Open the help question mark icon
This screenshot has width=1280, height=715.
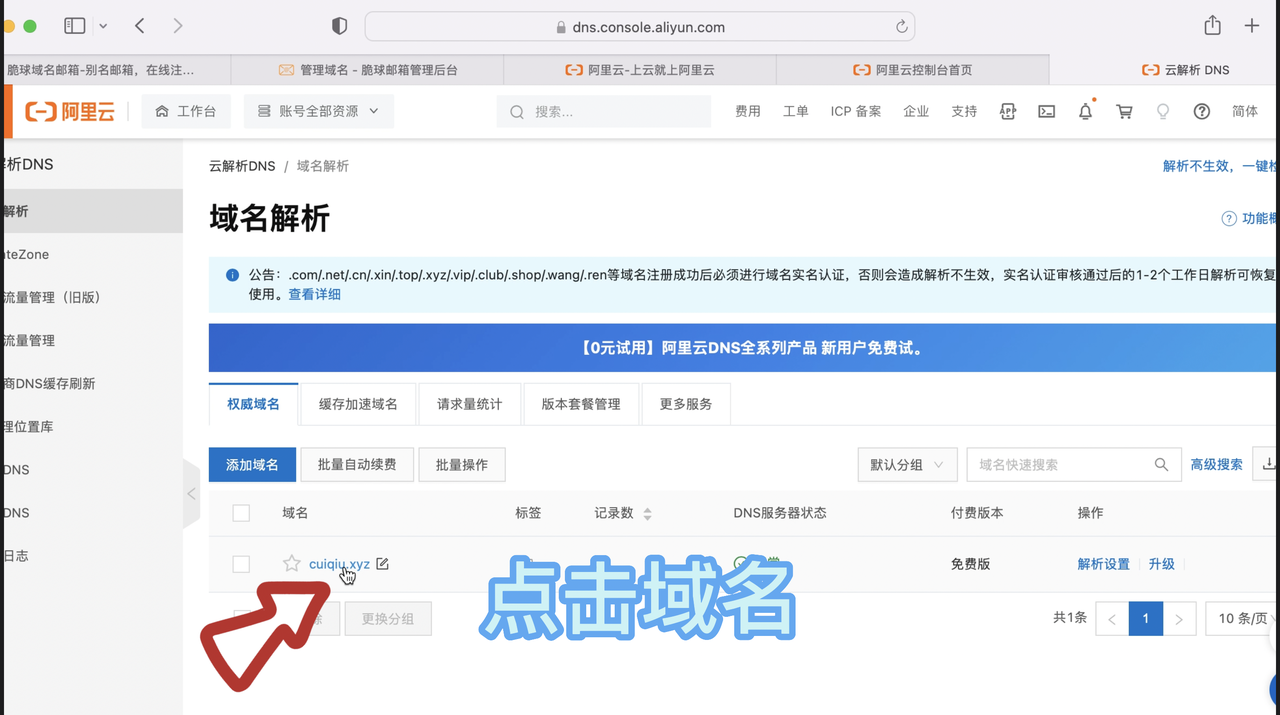coord(1202,111)
